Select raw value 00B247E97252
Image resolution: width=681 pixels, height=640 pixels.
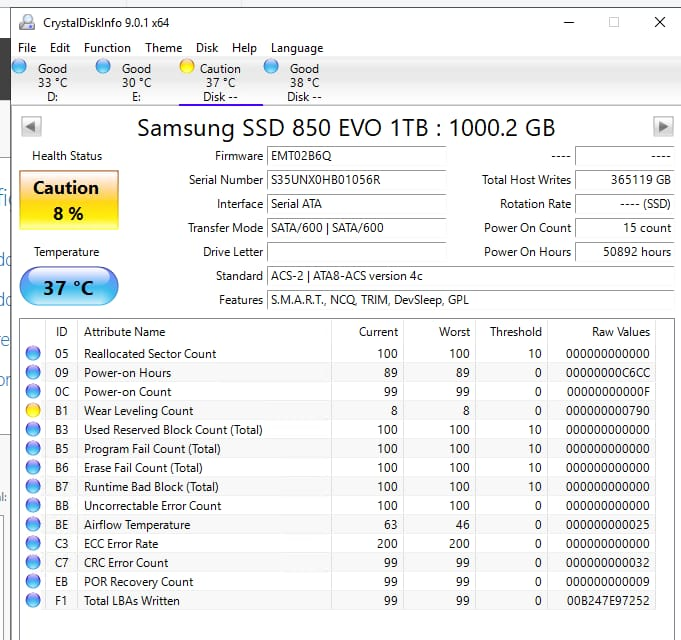point(608,601)
